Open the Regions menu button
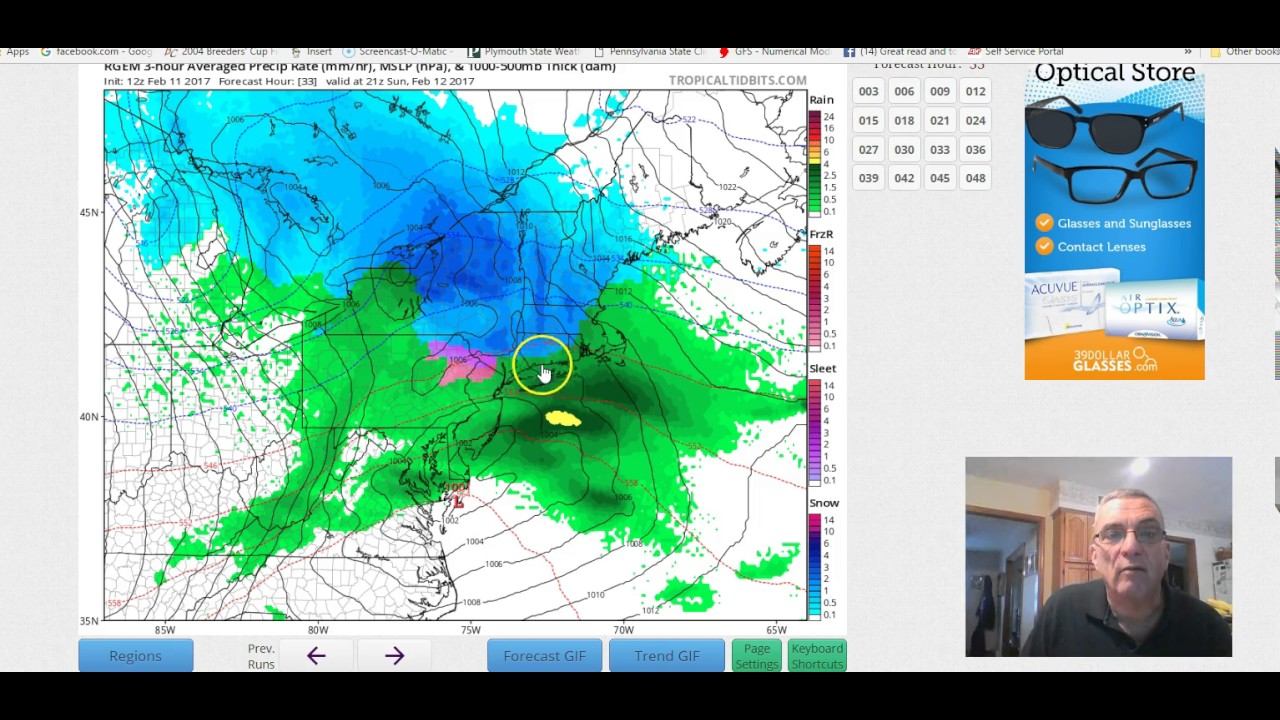This screenshot has width=1280, height=720. (135, 656)
